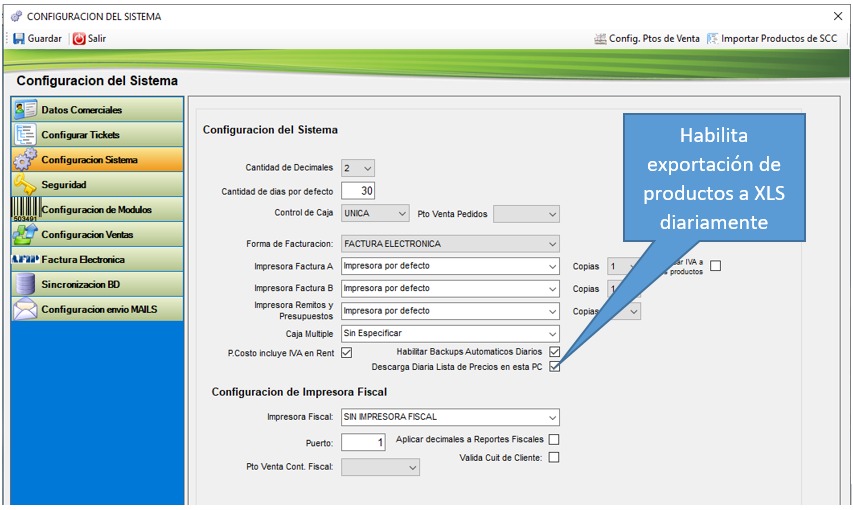Enable Valida Cuit de Cliente checkbox
853x510 pixels.
coord(554,457)
